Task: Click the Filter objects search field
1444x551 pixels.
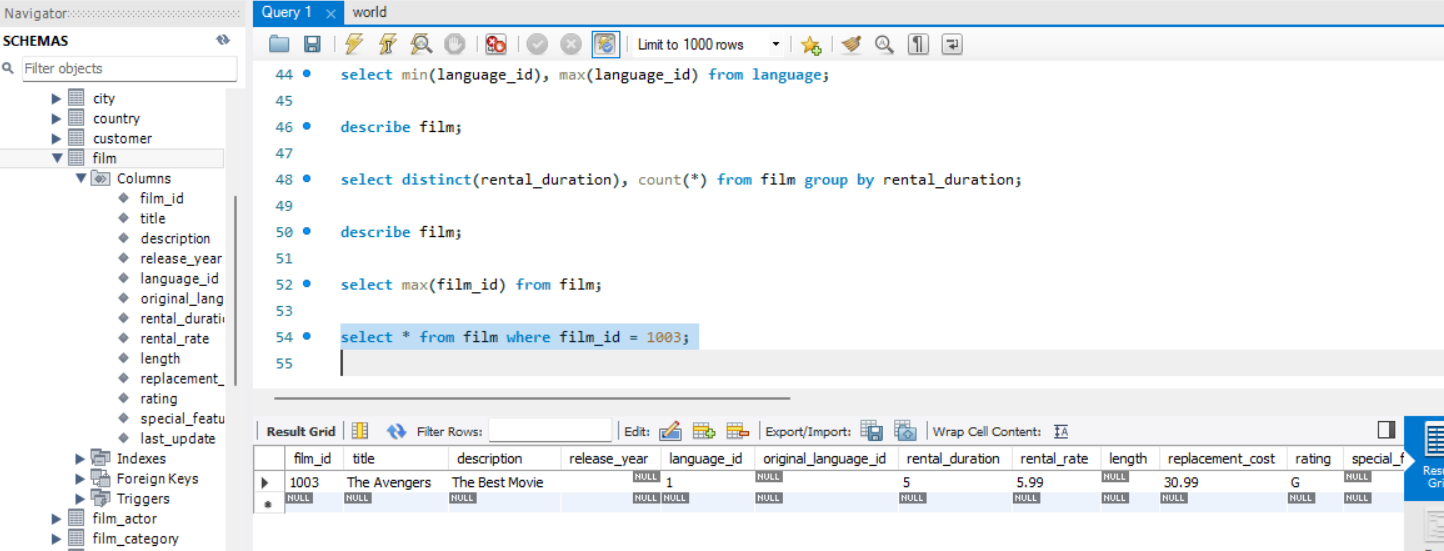Action: click(128, 68)
